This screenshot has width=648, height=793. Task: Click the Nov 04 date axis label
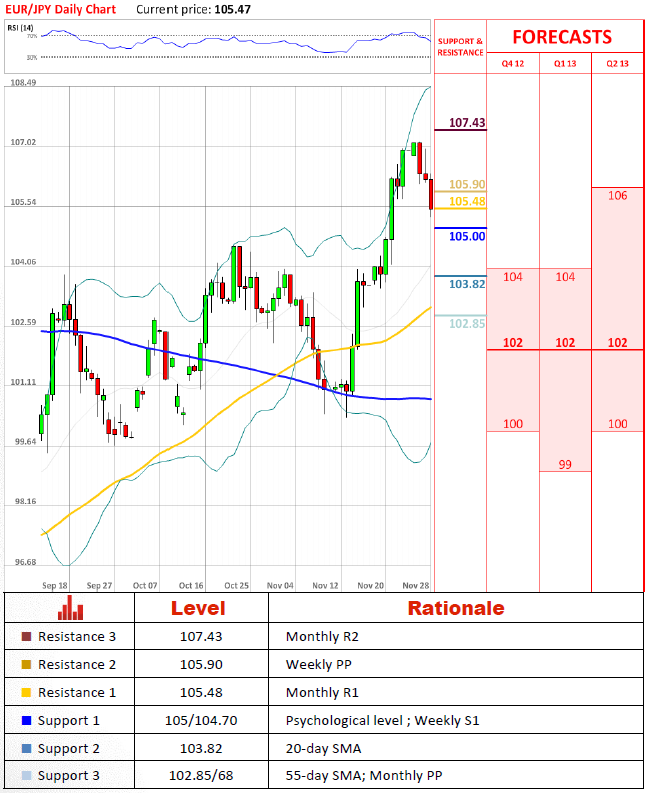pos(280,585)
